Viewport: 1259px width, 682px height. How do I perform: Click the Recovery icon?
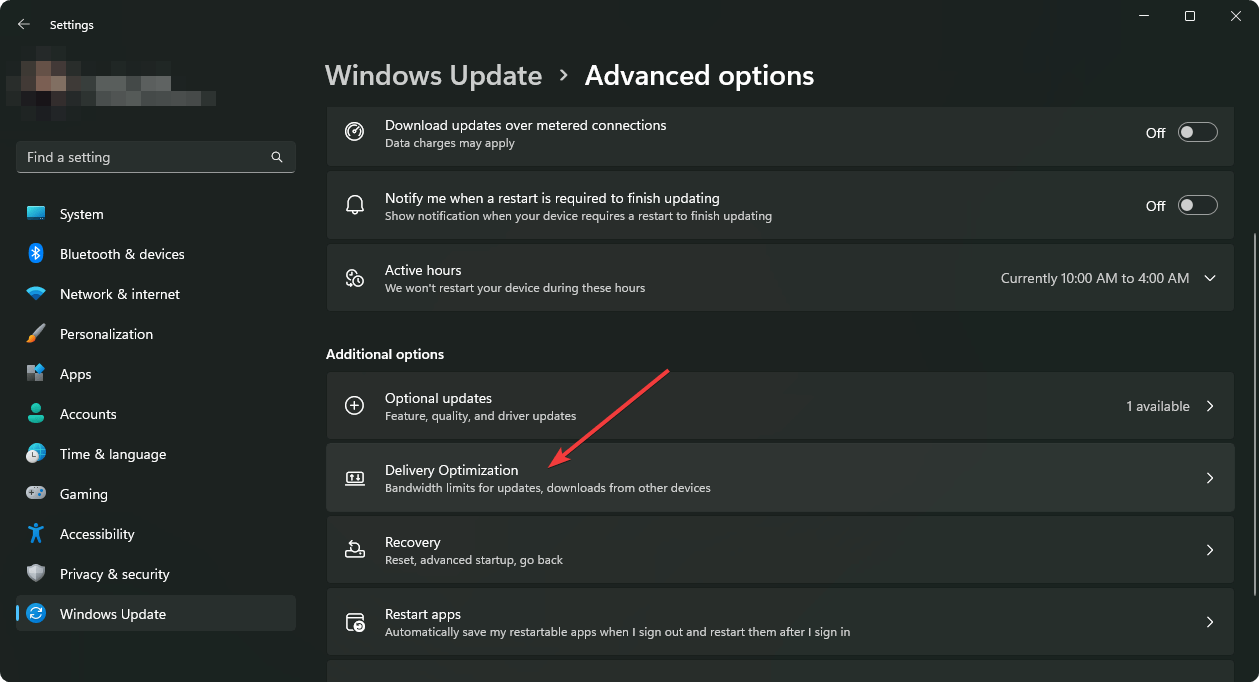(355, 550)
